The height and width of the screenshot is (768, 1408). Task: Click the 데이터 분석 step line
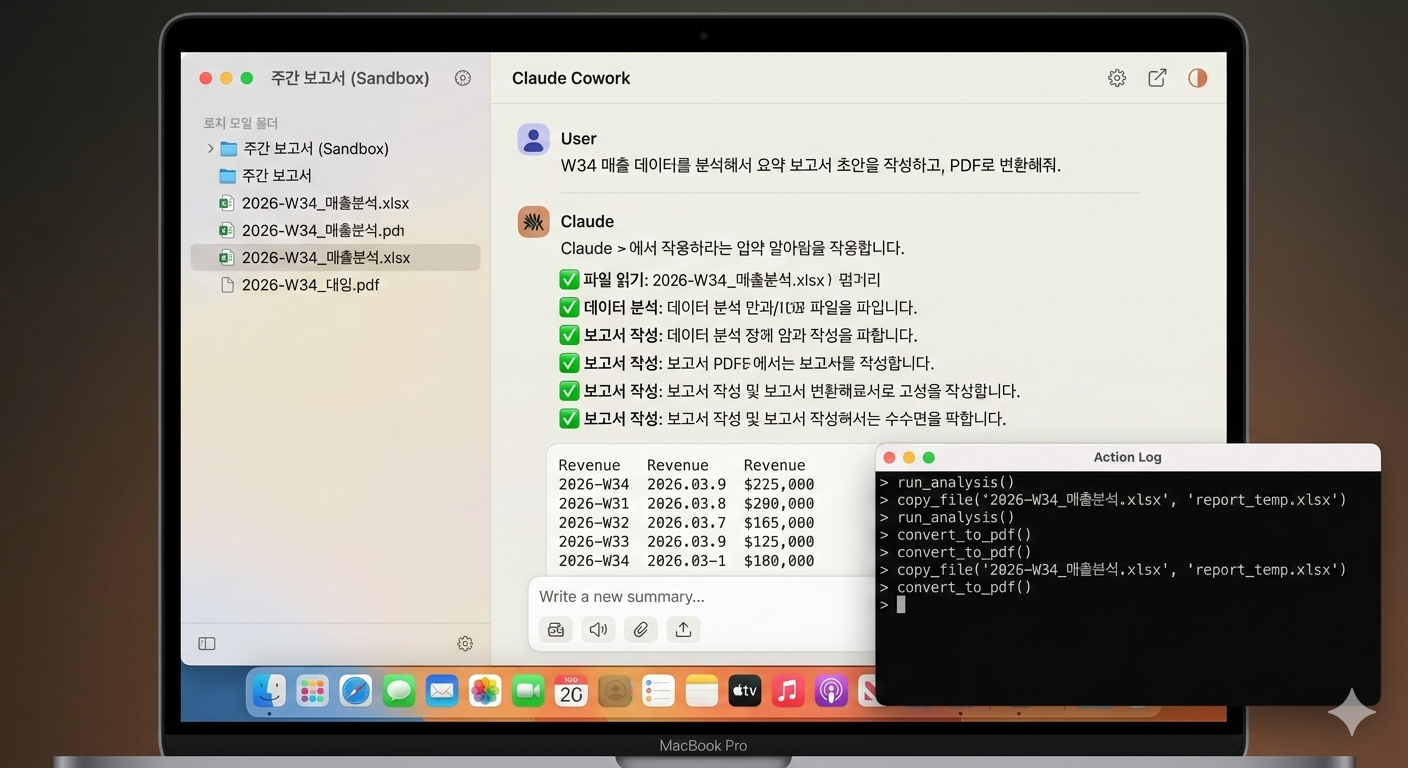tap(738, 308)
